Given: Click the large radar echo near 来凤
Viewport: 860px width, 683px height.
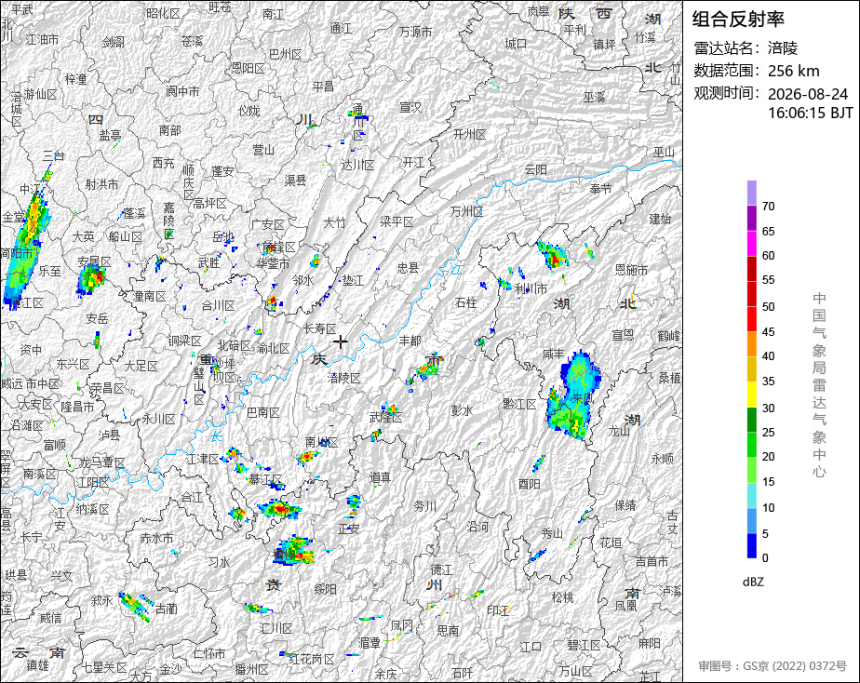Looking at the screenshot, I should point(573,396).
